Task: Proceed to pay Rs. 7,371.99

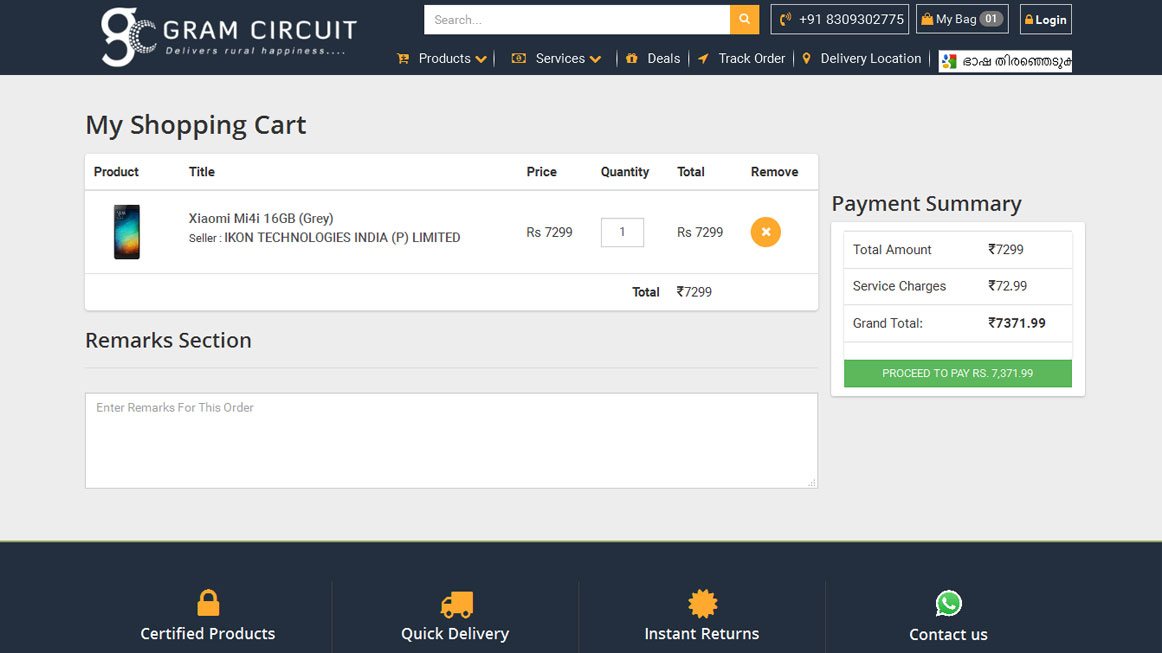Action: (957, 374)
